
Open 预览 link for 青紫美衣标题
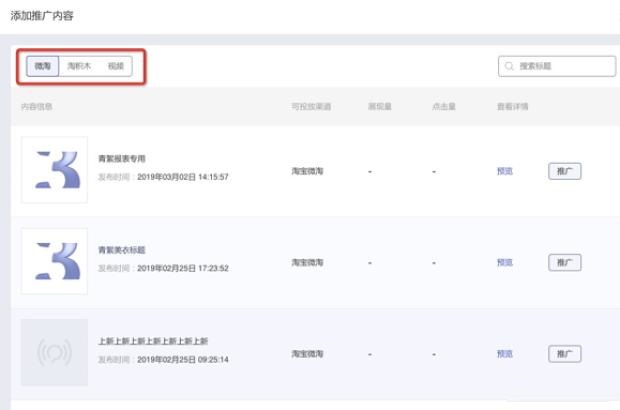click(504, 262)
